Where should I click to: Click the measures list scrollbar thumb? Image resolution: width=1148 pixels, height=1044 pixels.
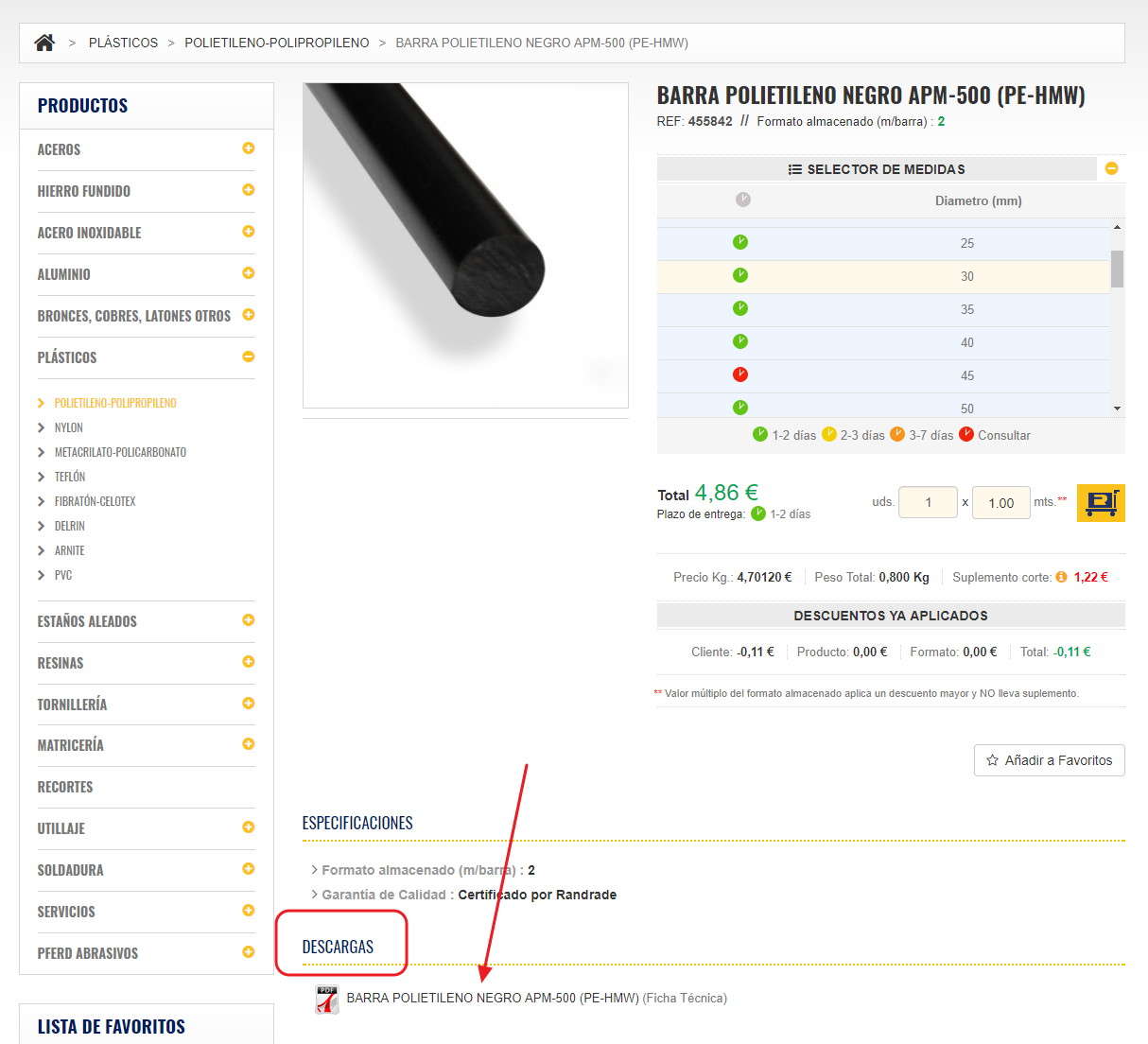coord(1117,269)
